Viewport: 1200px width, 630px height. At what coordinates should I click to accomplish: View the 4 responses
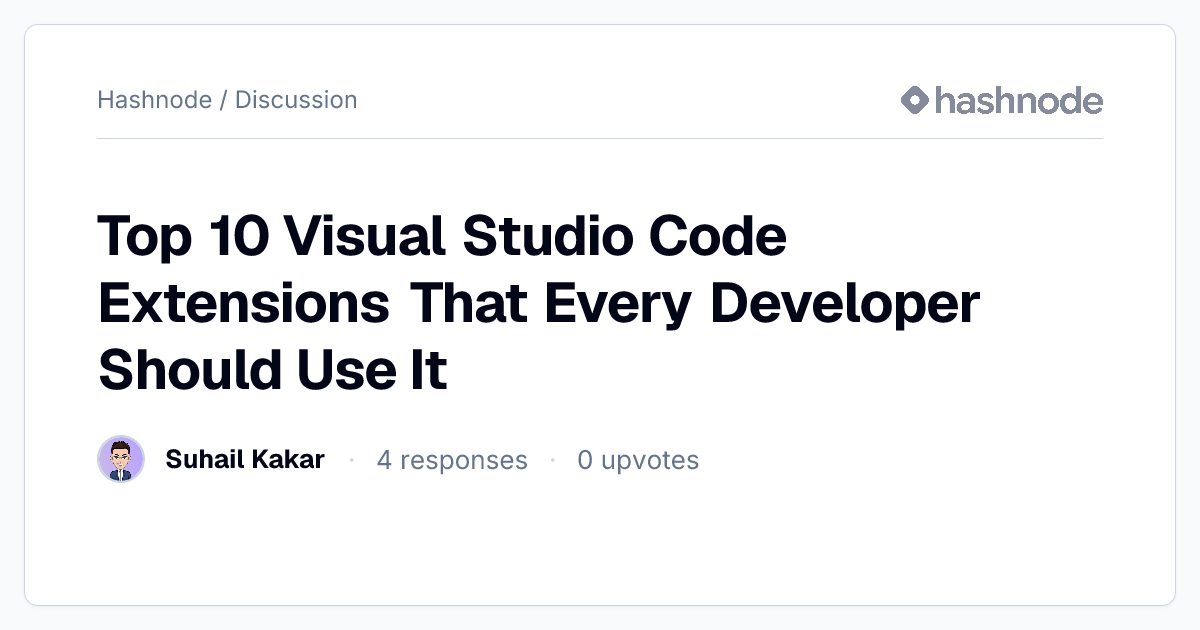tap(452, 460)
